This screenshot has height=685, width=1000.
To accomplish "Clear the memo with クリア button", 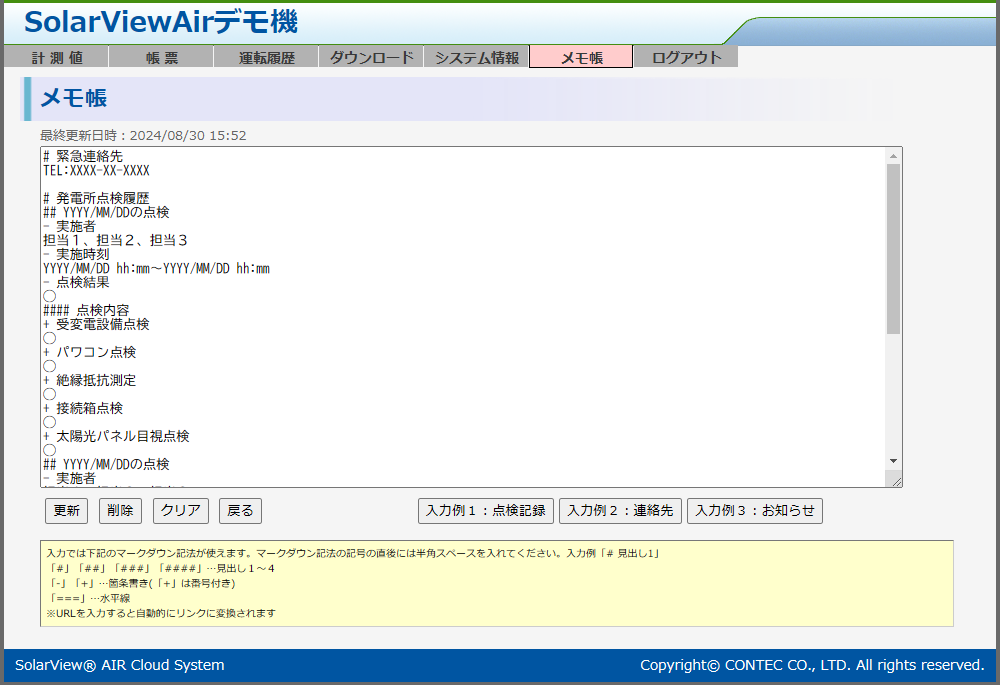I will coord(181,511).
